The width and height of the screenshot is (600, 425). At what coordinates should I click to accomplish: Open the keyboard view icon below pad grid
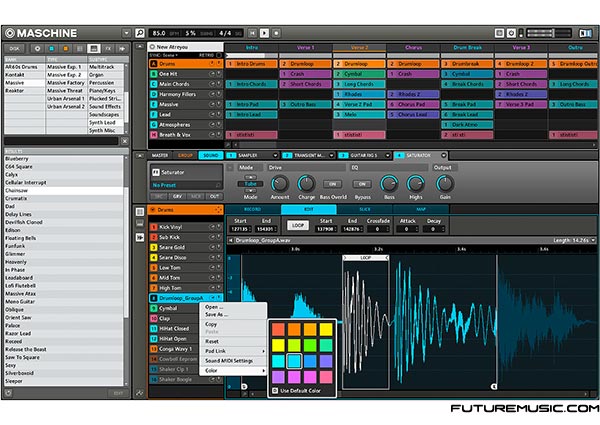140,224
